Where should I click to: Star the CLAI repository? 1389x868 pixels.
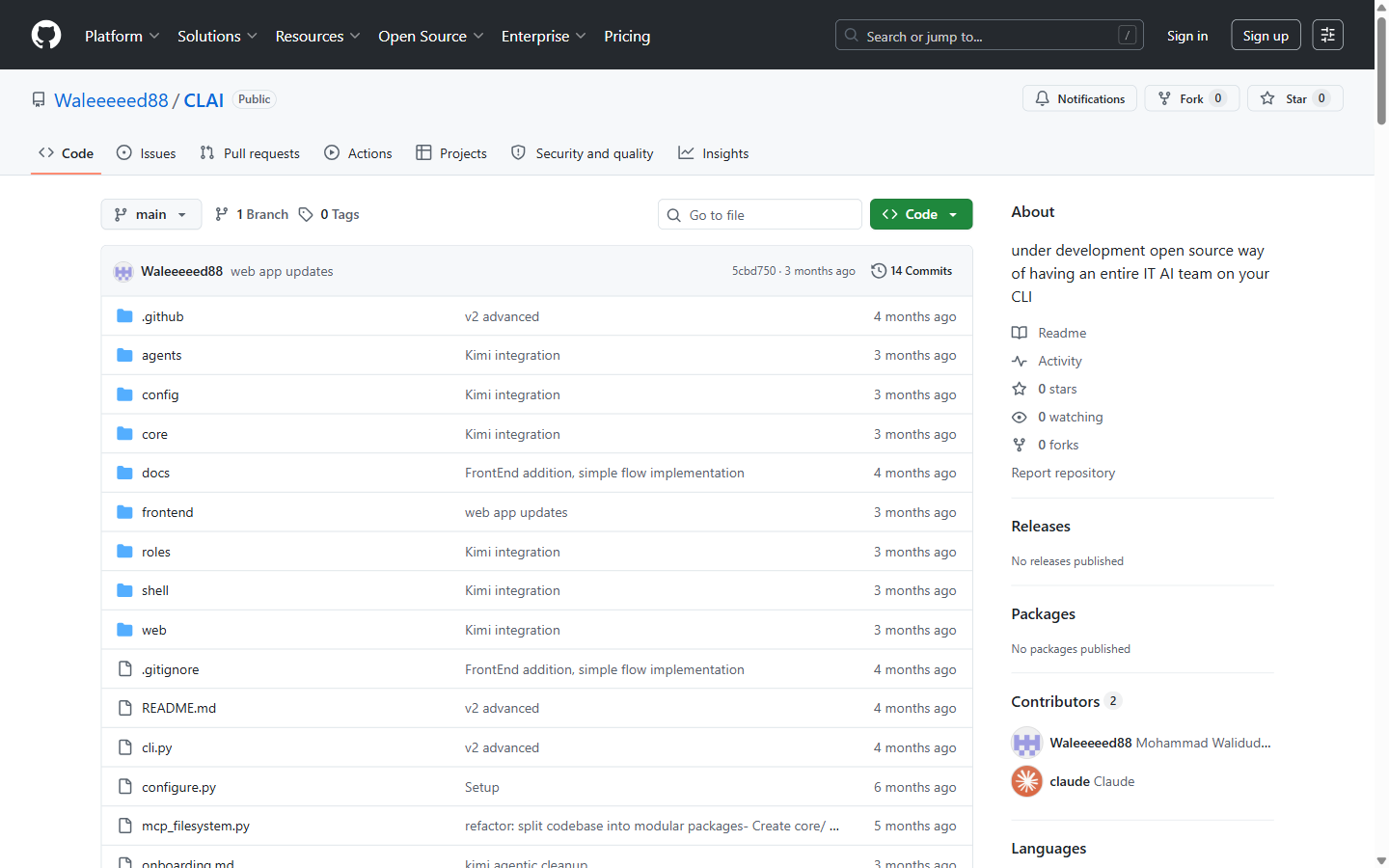(1295, 98)
